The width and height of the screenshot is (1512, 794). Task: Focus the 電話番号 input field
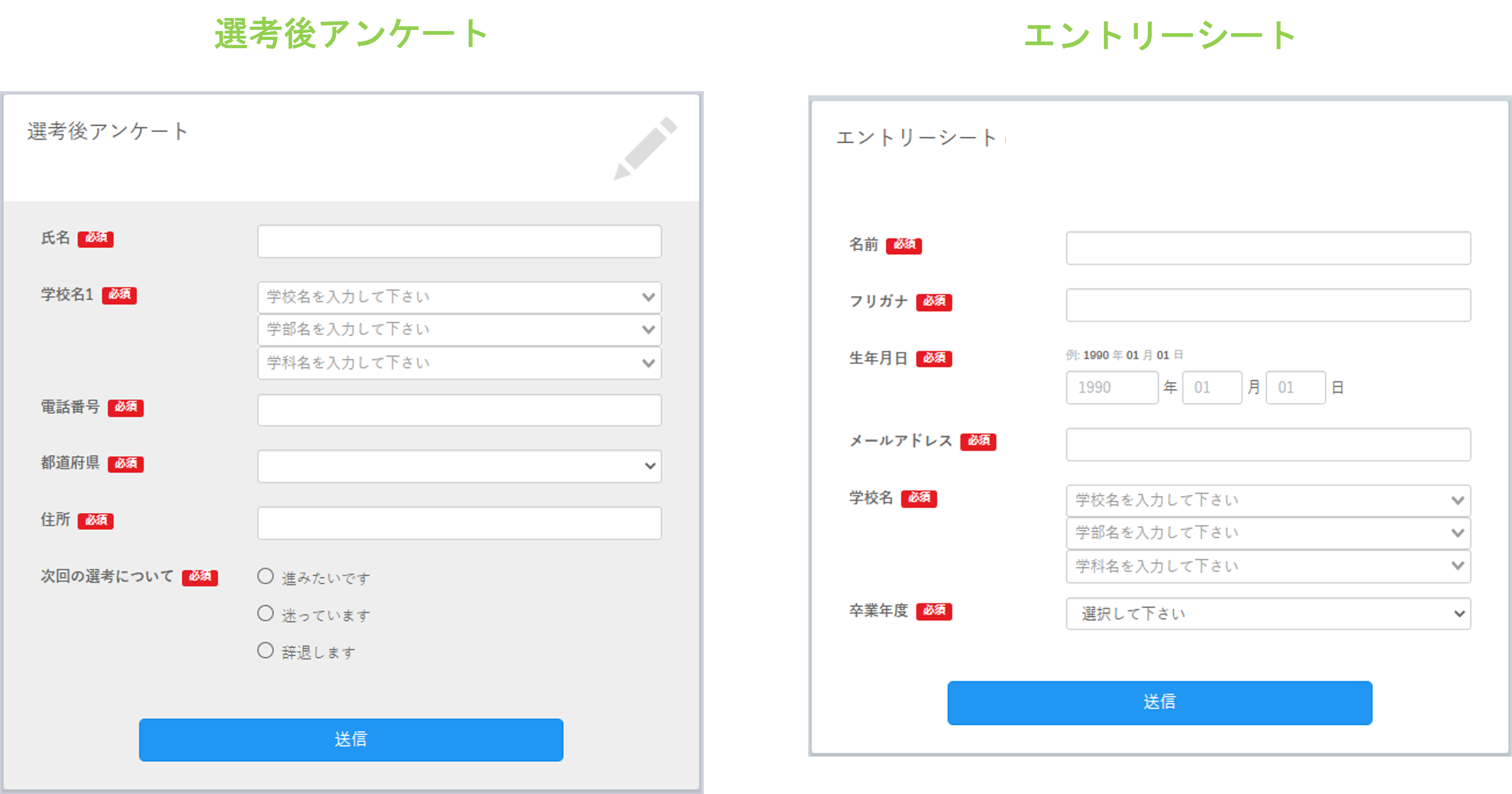point(459,409)
